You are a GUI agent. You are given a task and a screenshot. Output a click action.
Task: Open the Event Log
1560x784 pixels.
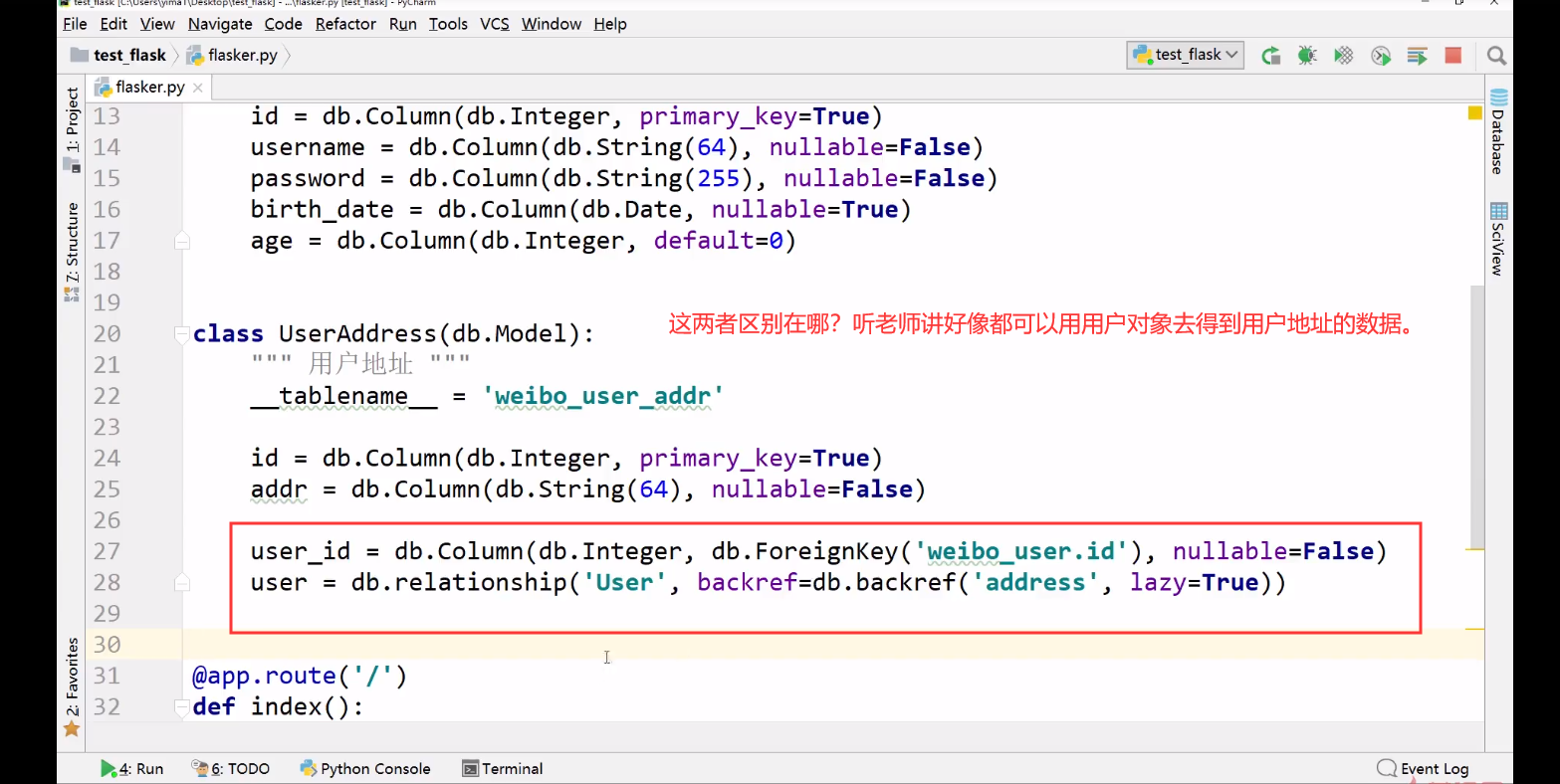tap(1423, 768)
